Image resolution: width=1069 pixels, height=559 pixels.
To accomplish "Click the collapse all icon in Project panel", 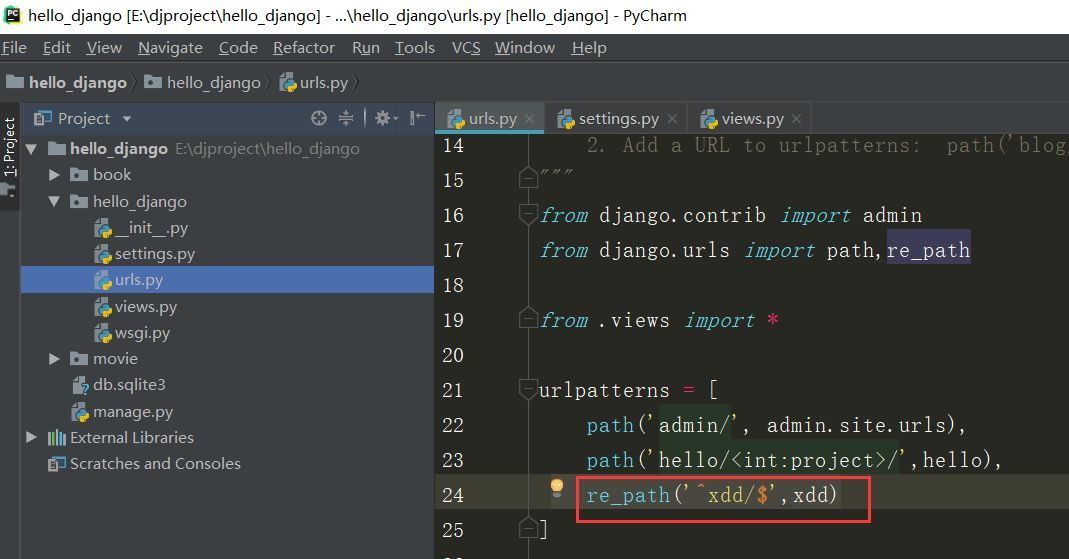I will [x=346, y=118].
